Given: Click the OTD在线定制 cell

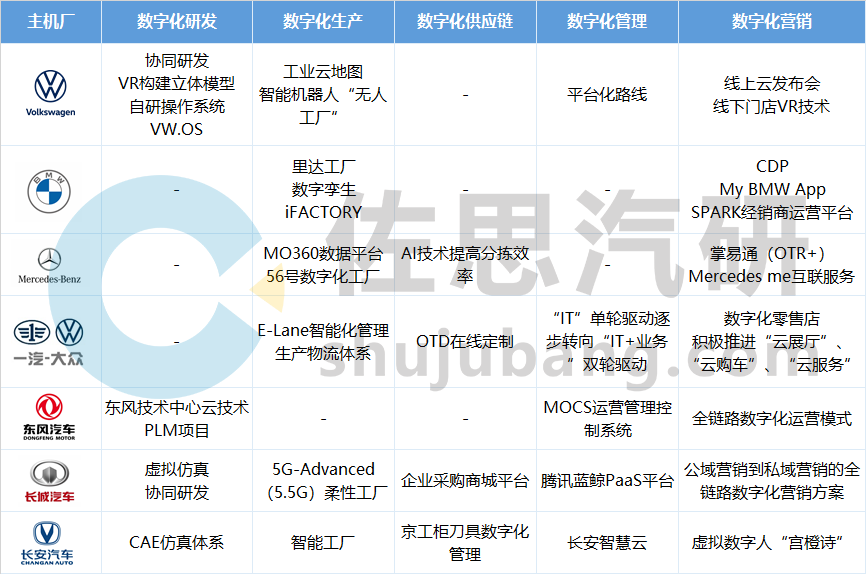Looking at the screenshot, I should click(465, 341).
